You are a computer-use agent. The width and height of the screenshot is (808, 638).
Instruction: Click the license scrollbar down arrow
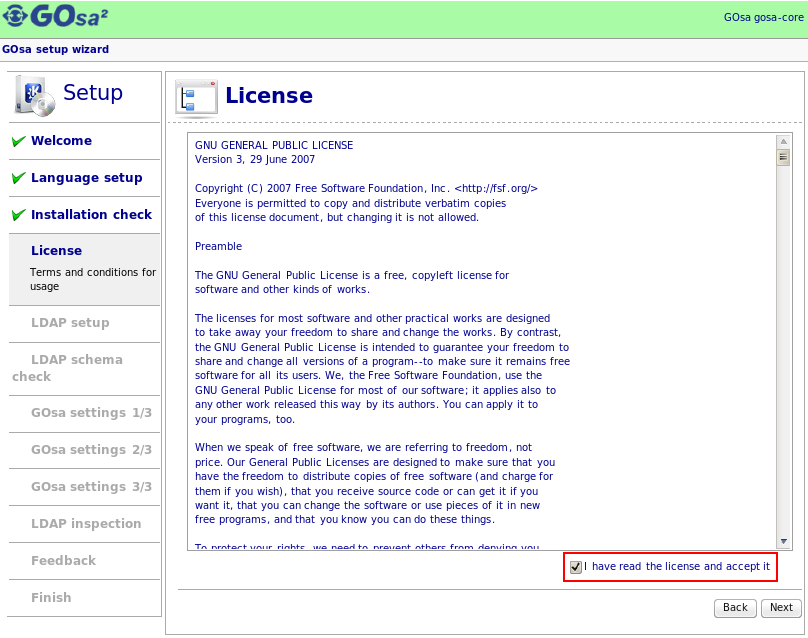coord(783,541)
